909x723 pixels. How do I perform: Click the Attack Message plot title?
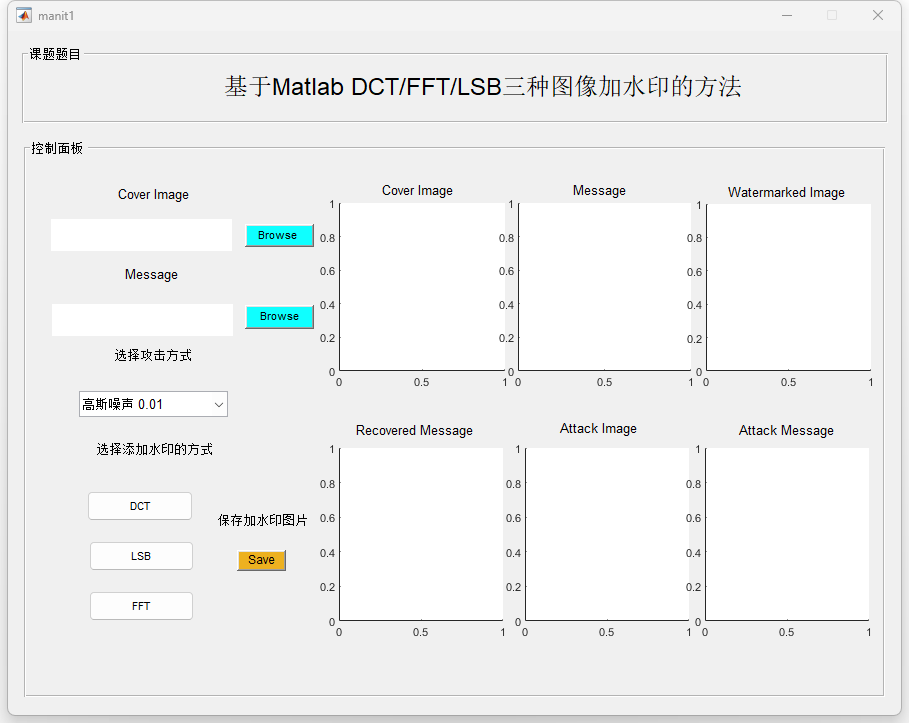click(x=786, y=431)
